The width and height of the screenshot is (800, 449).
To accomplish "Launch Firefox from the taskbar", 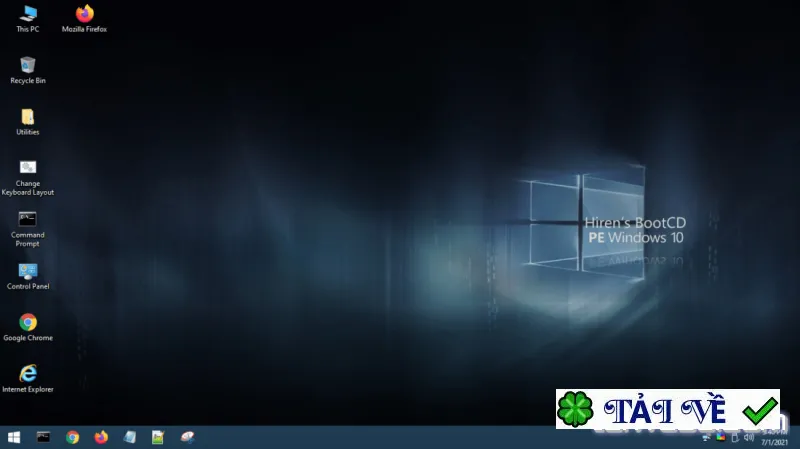I will [x=101, y=437].
